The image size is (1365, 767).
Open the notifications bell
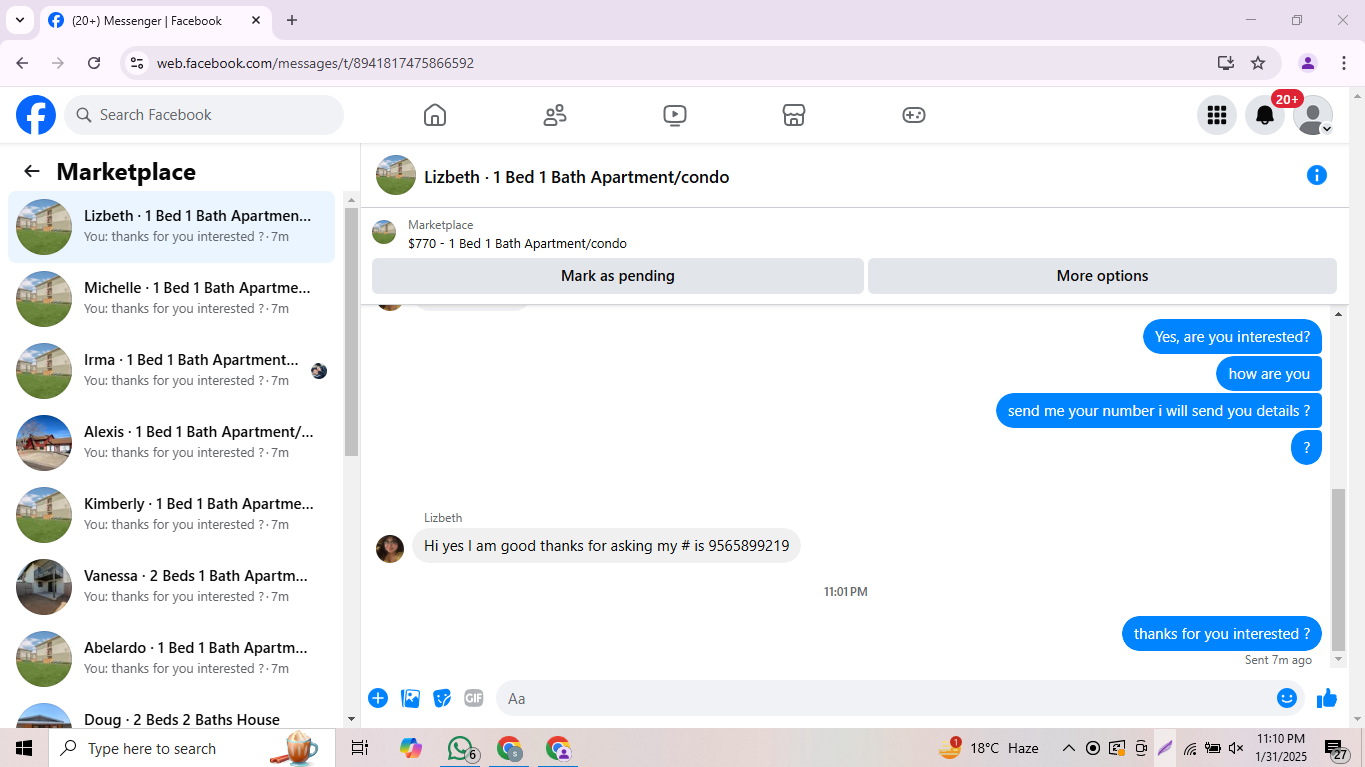[1265, 115]
